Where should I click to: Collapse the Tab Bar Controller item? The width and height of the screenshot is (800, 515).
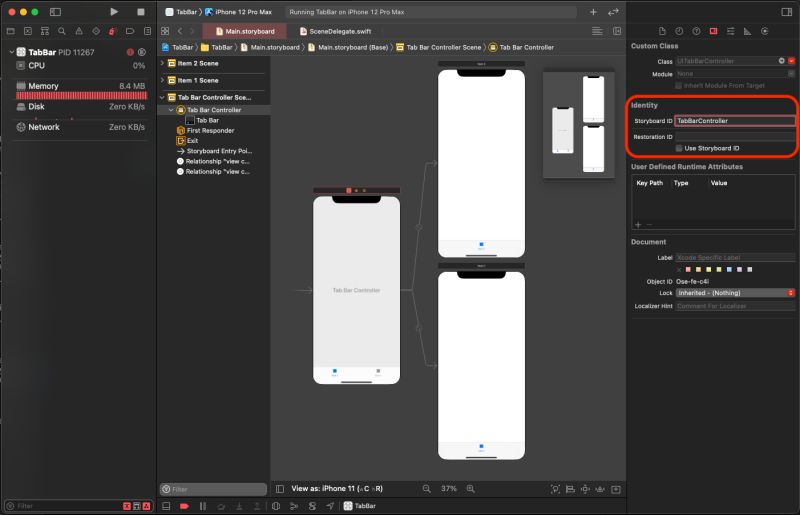click(171, 110)
